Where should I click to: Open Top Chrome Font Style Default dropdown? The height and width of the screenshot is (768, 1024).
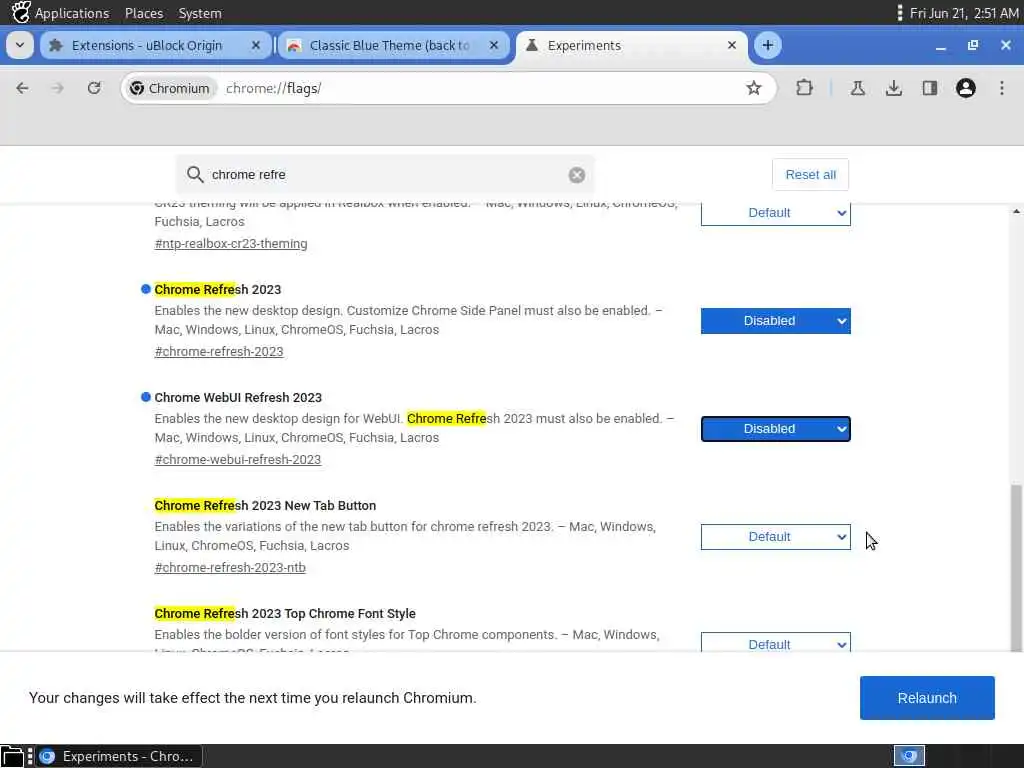775,642
